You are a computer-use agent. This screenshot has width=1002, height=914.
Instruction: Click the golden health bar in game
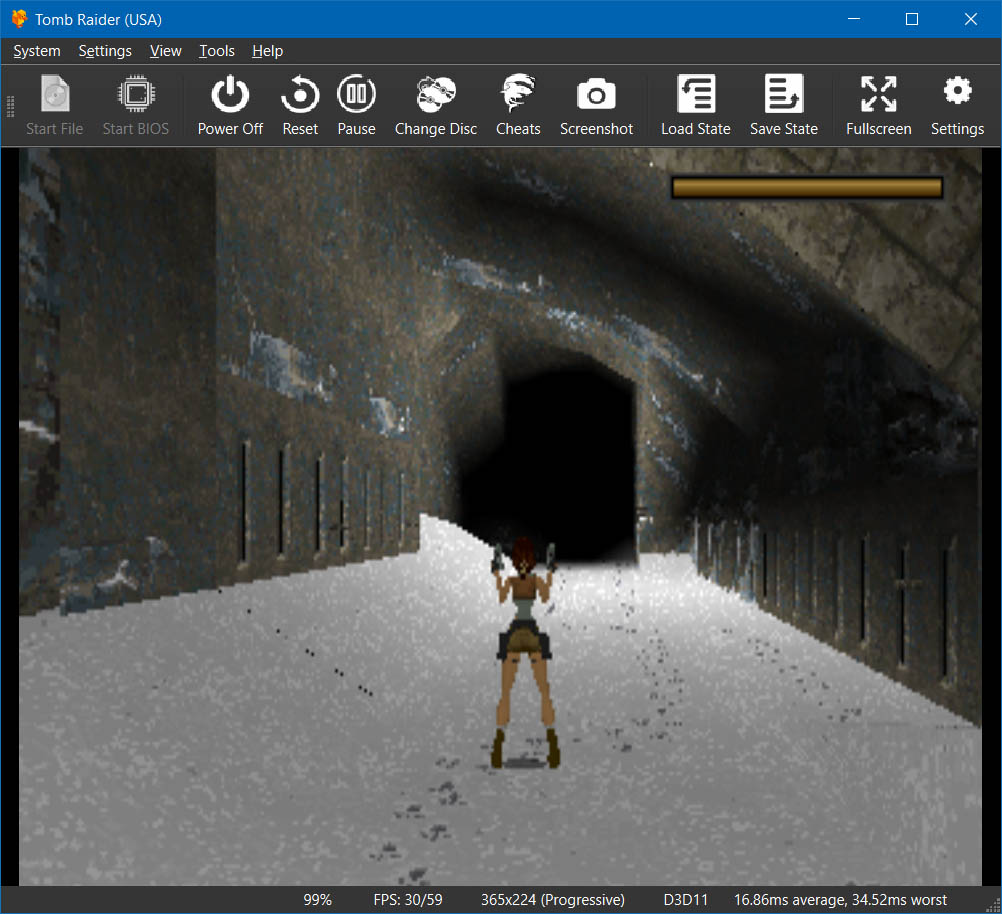807,187
